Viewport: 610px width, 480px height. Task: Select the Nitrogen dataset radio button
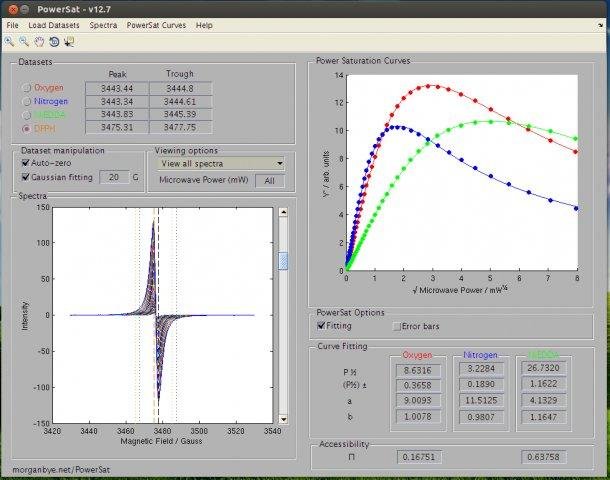coord(26,102)
